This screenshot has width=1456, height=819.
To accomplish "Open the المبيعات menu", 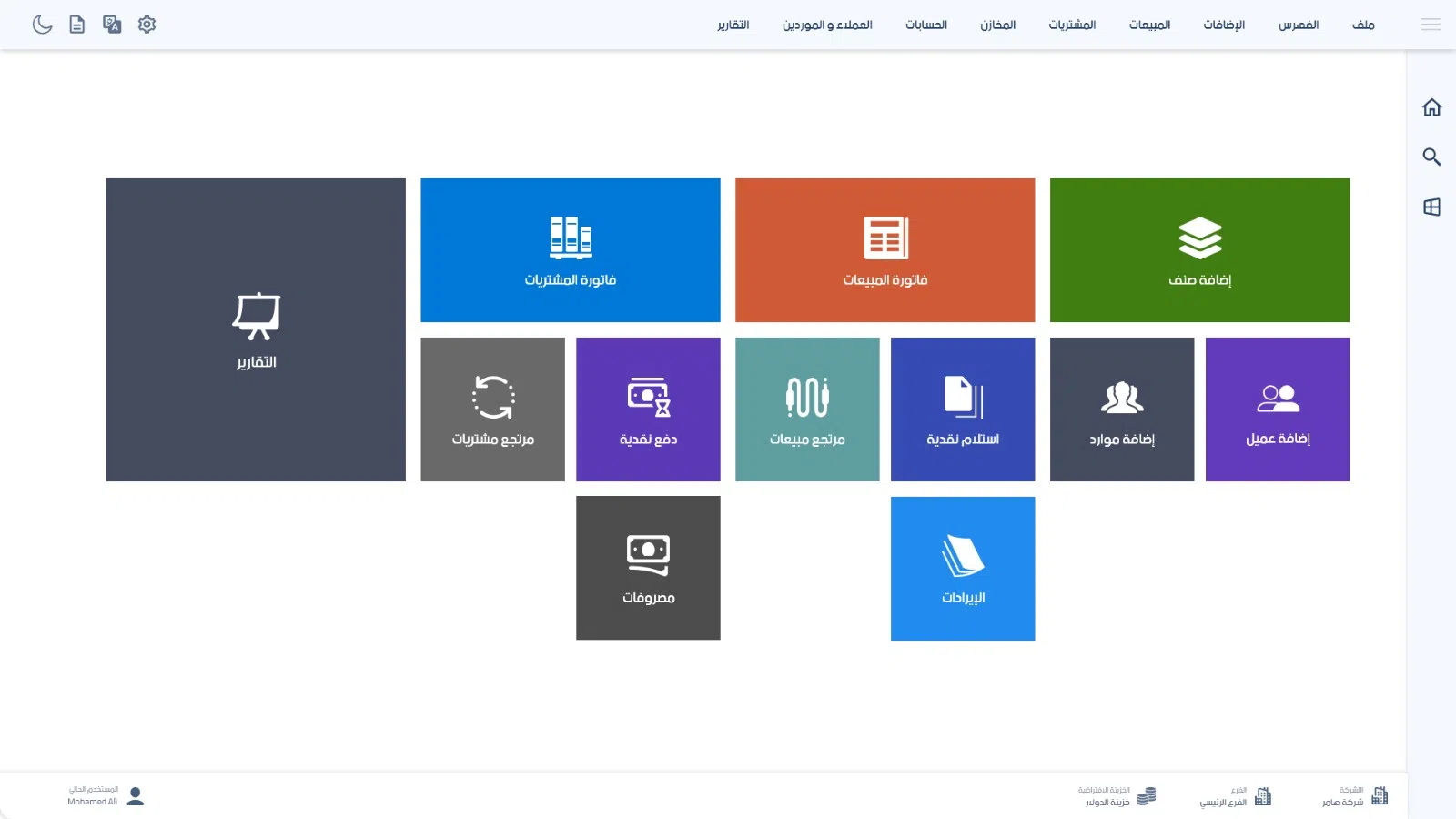I will click(x=1149, y=25).
